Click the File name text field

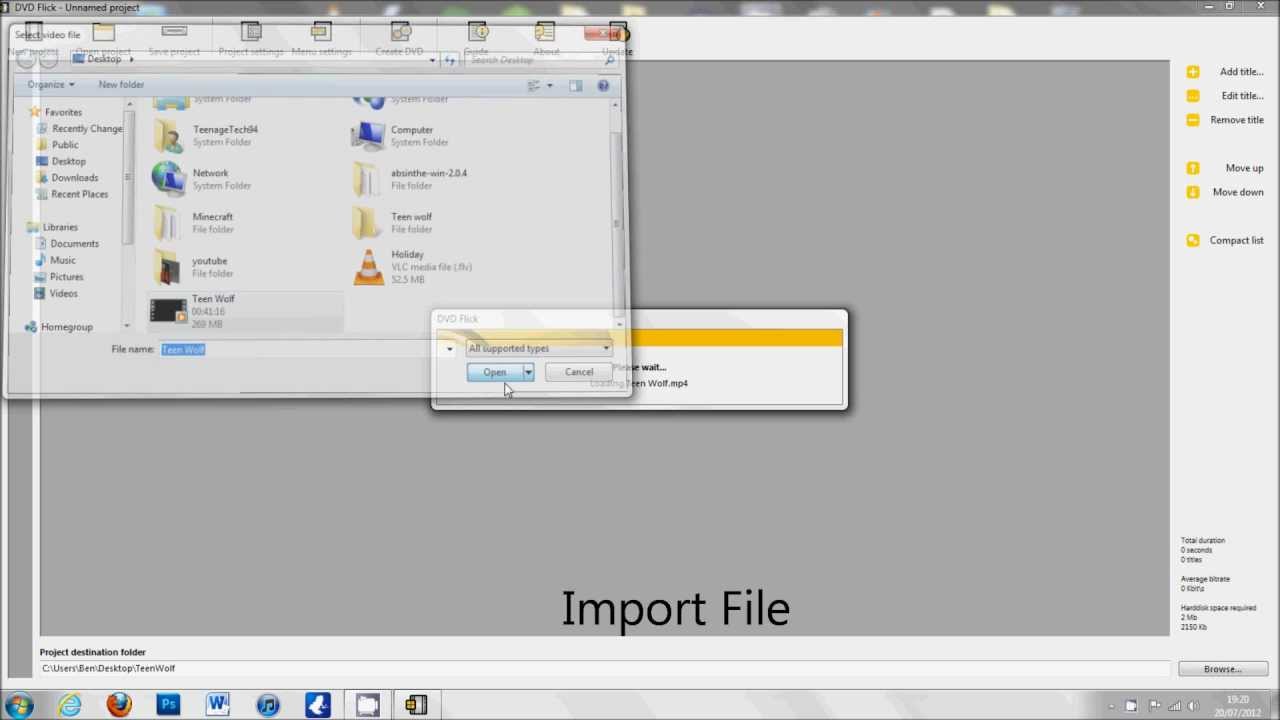300,349
